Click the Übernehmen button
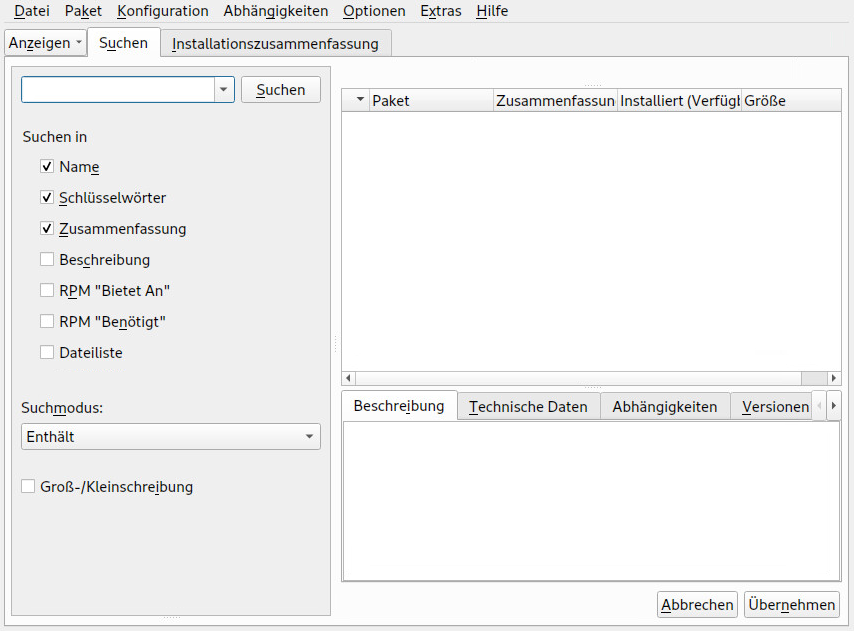 tap(791, 605)
